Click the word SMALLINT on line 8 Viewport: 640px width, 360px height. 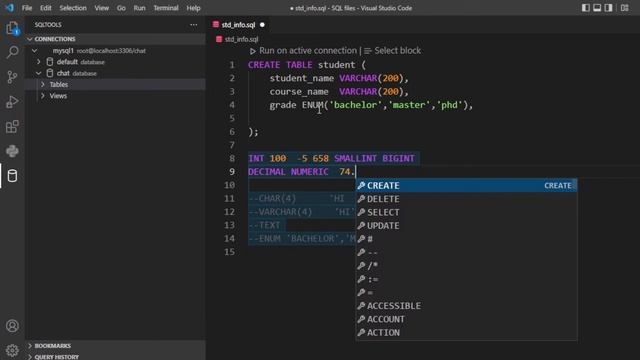pos(355,158)
